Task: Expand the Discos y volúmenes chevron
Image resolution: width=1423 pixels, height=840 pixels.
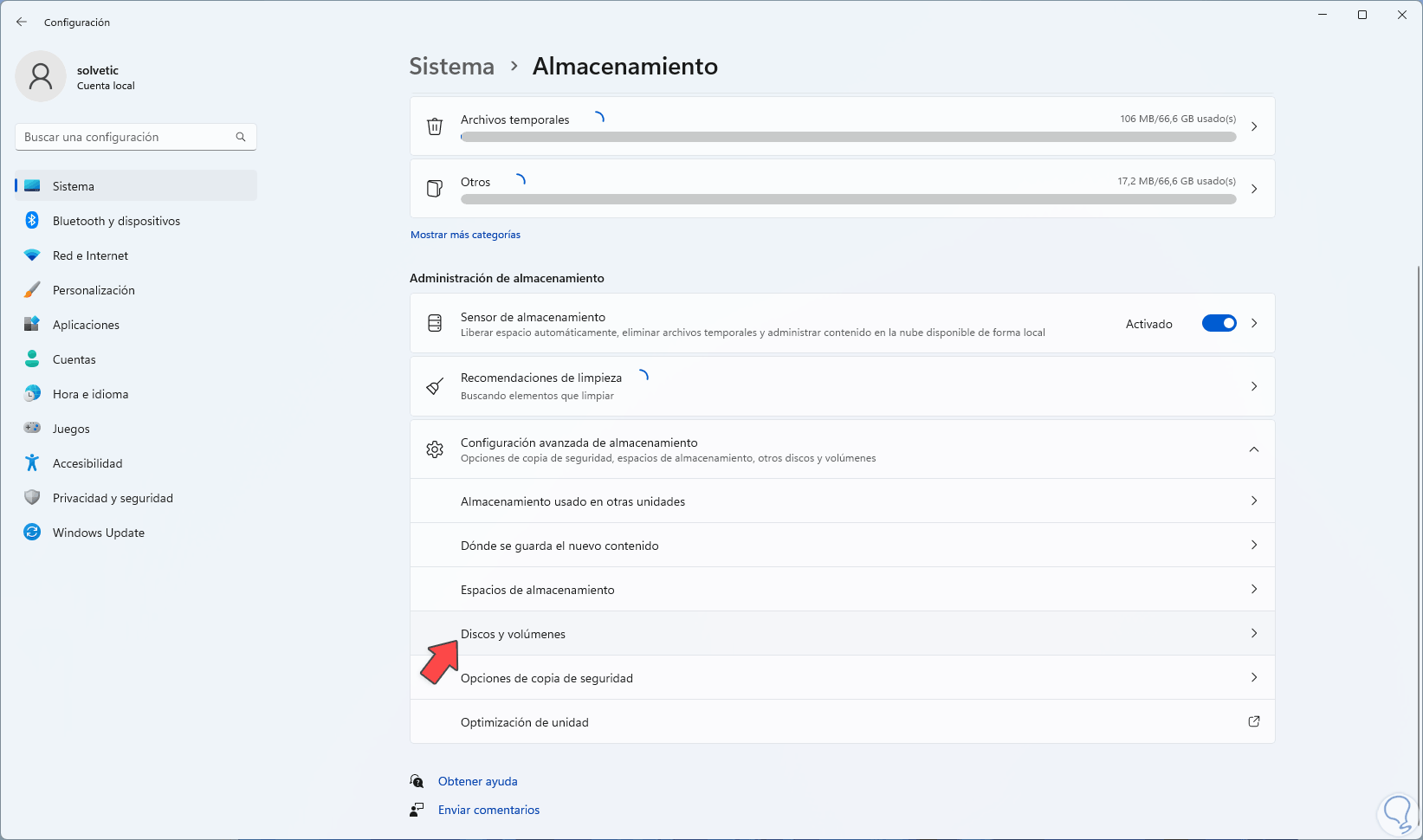Action: pos(1253,634)
